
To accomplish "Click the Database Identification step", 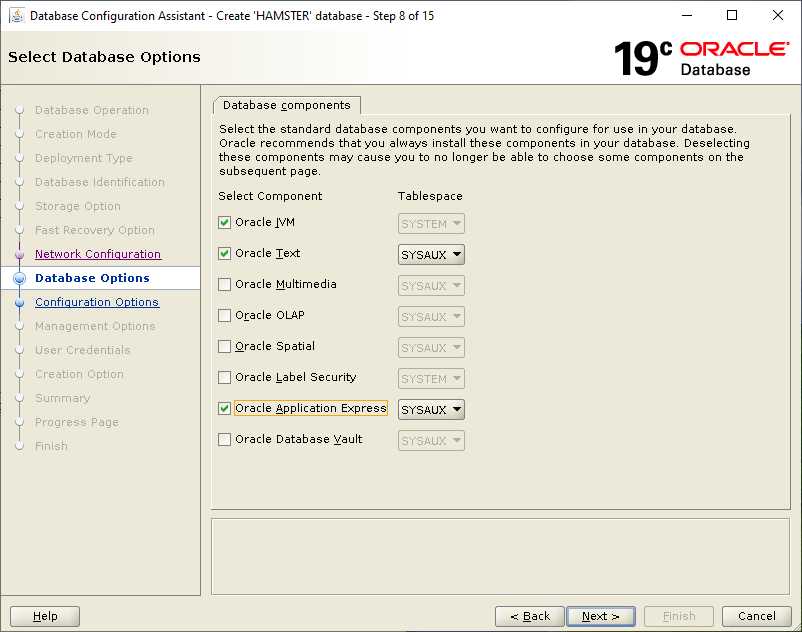I will [100, 182].
